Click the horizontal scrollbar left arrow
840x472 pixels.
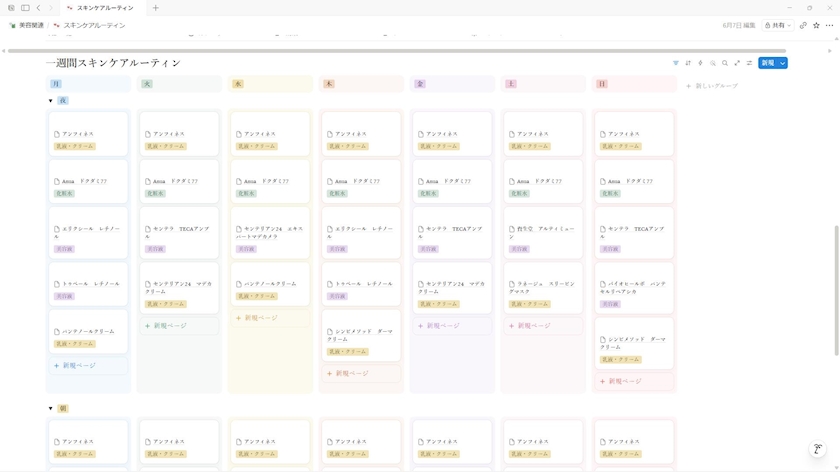(x=4, y=51)
